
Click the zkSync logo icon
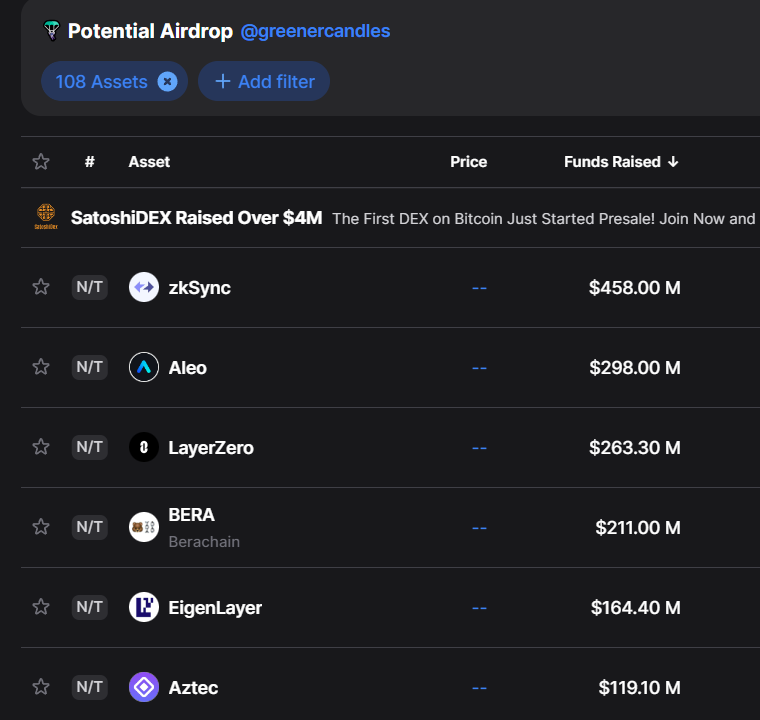[144, 287]
